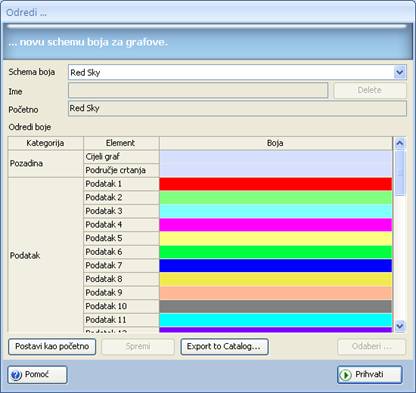This screenshot has height=393, width=416.
Task: Click the Schema boja combo box showing Red Sky
Action: click(x=237, y=72)
